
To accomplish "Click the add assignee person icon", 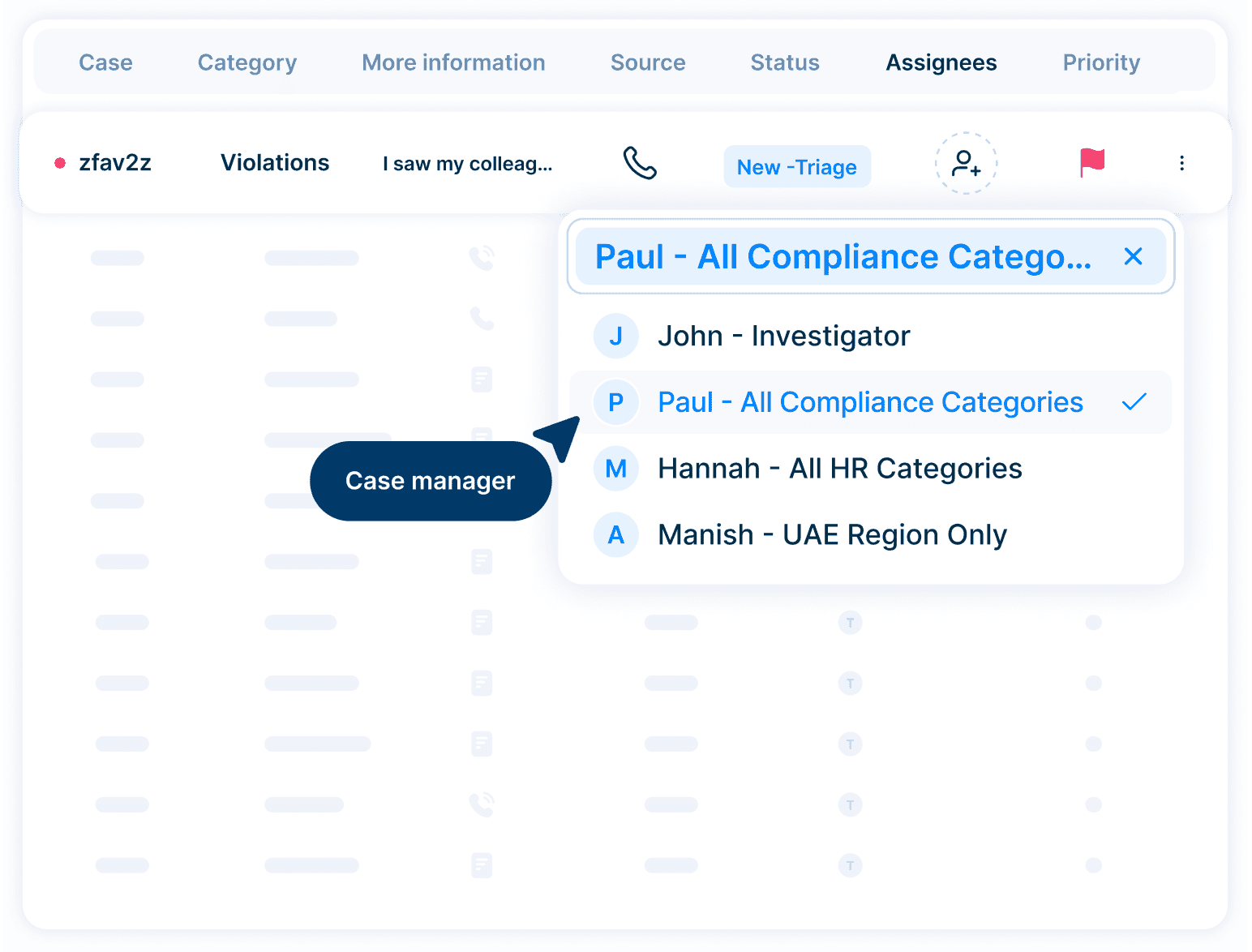I will [x=966, y=163].
